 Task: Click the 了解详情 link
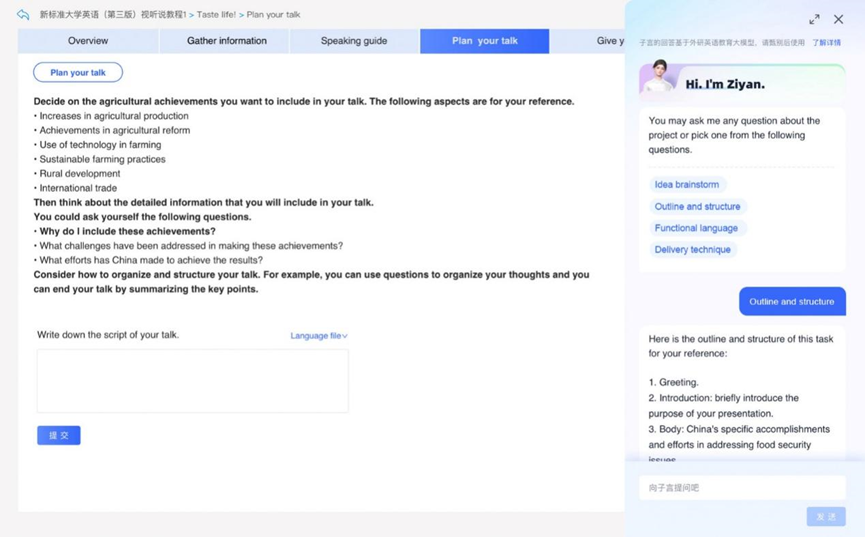coord(826,43)
